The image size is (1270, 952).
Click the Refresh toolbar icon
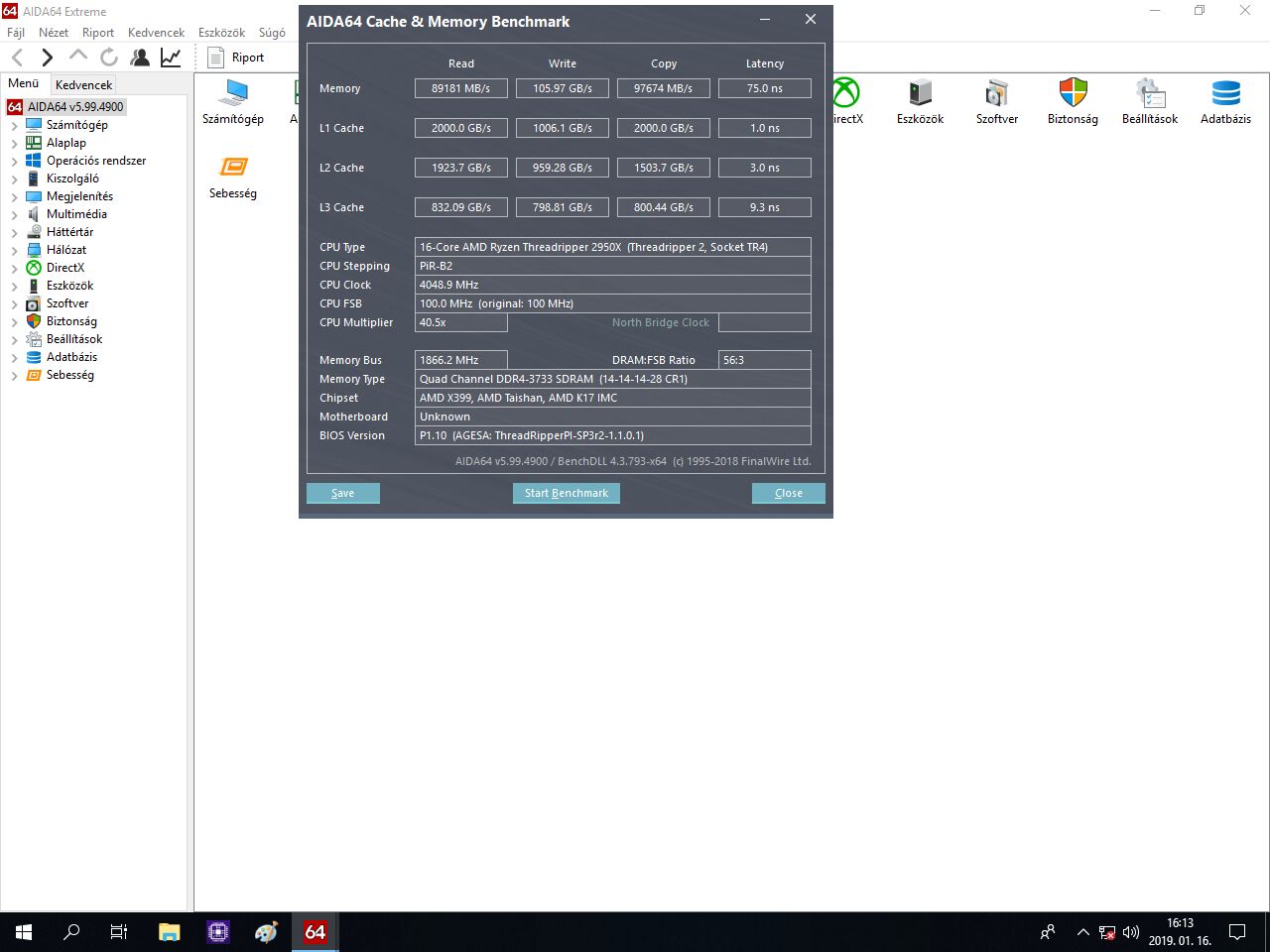click(109, 58)
